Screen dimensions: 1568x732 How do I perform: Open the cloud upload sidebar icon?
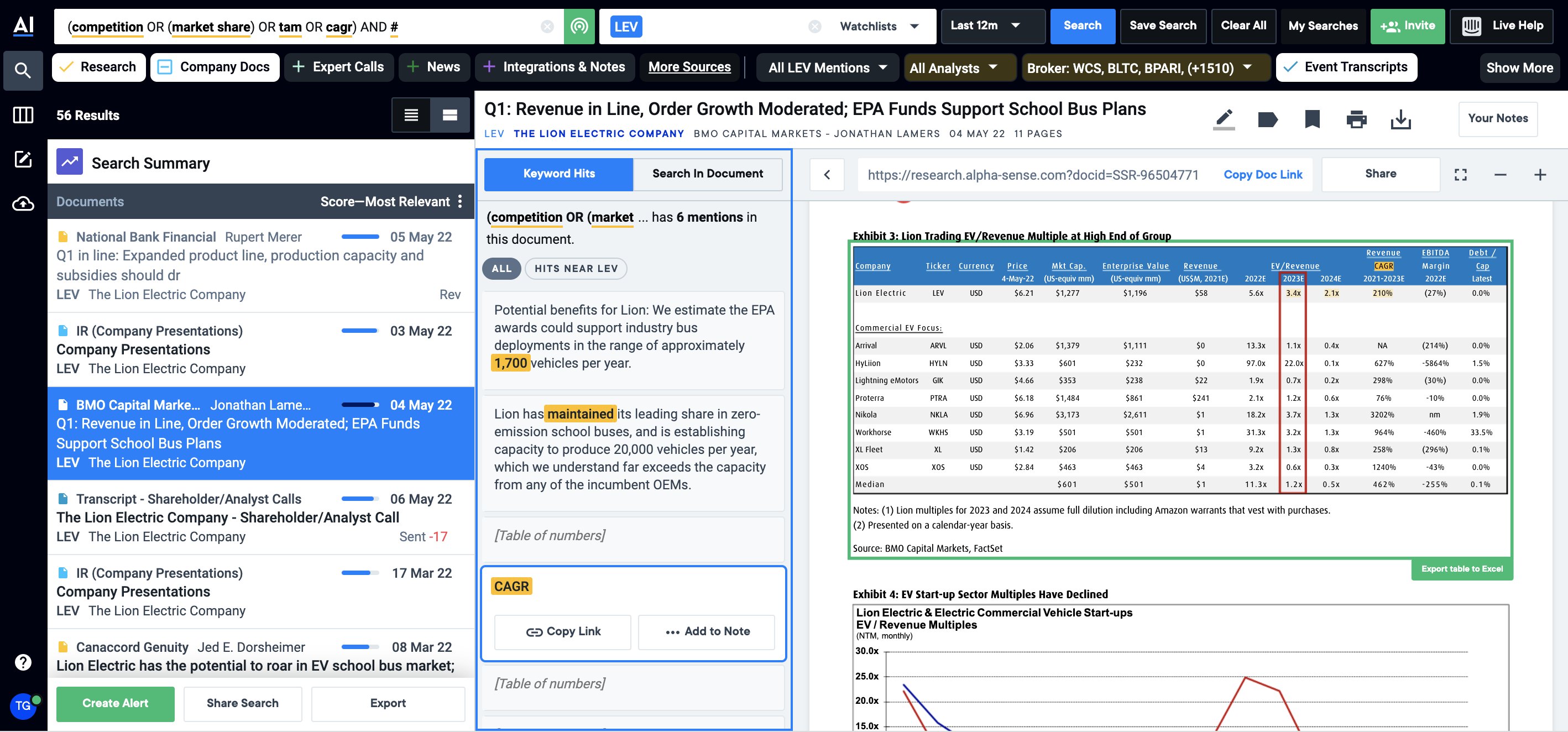click(23, 204)
